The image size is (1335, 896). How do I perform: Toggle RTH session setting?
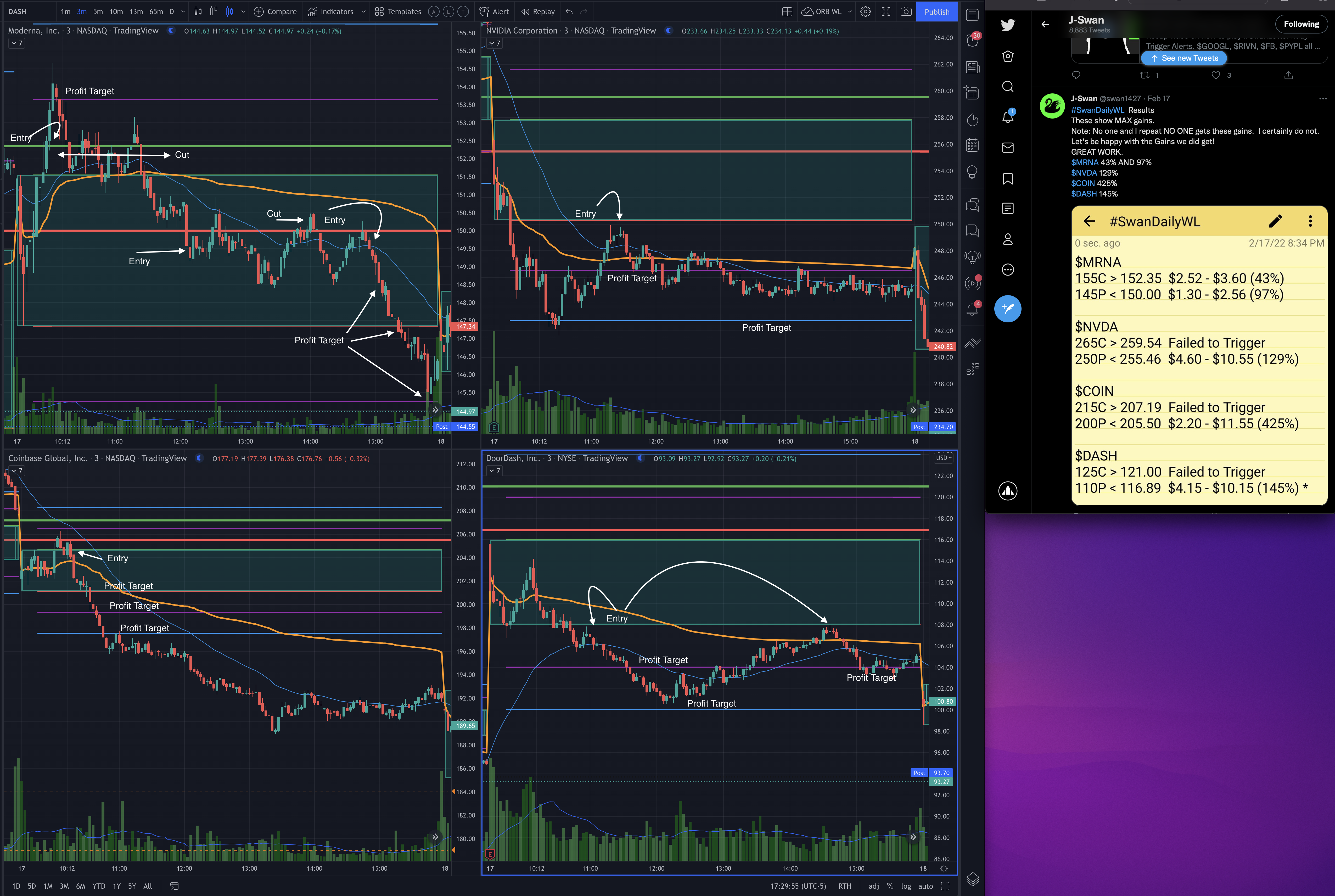point(844,886)
